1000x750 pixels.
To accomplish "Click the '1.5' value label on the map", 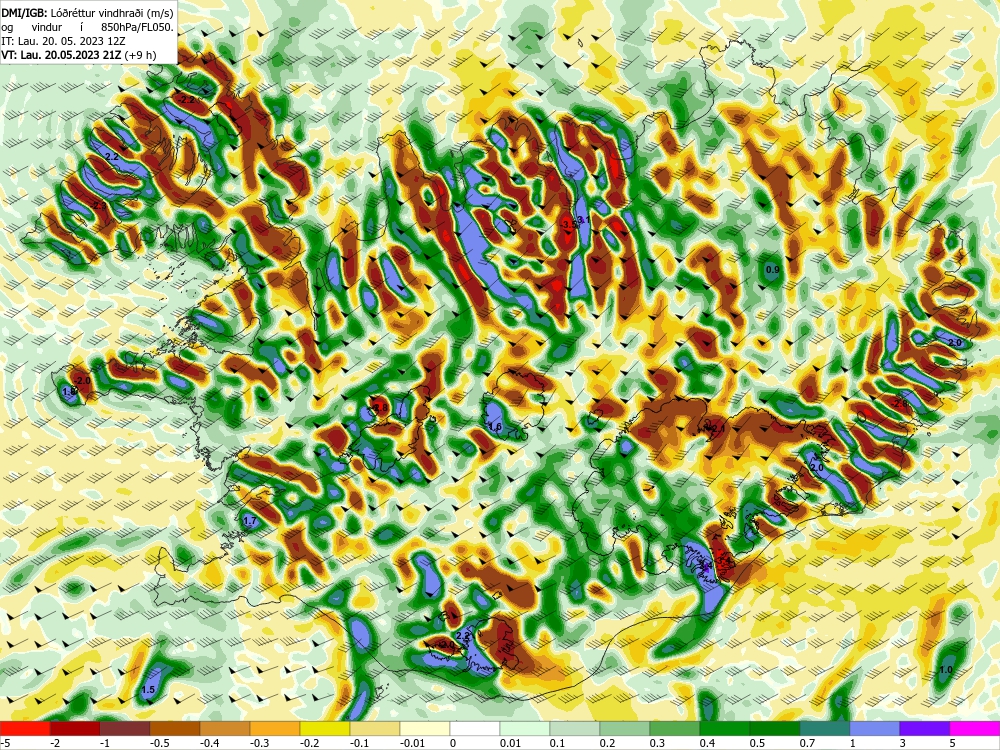I will tap(148, 690).
